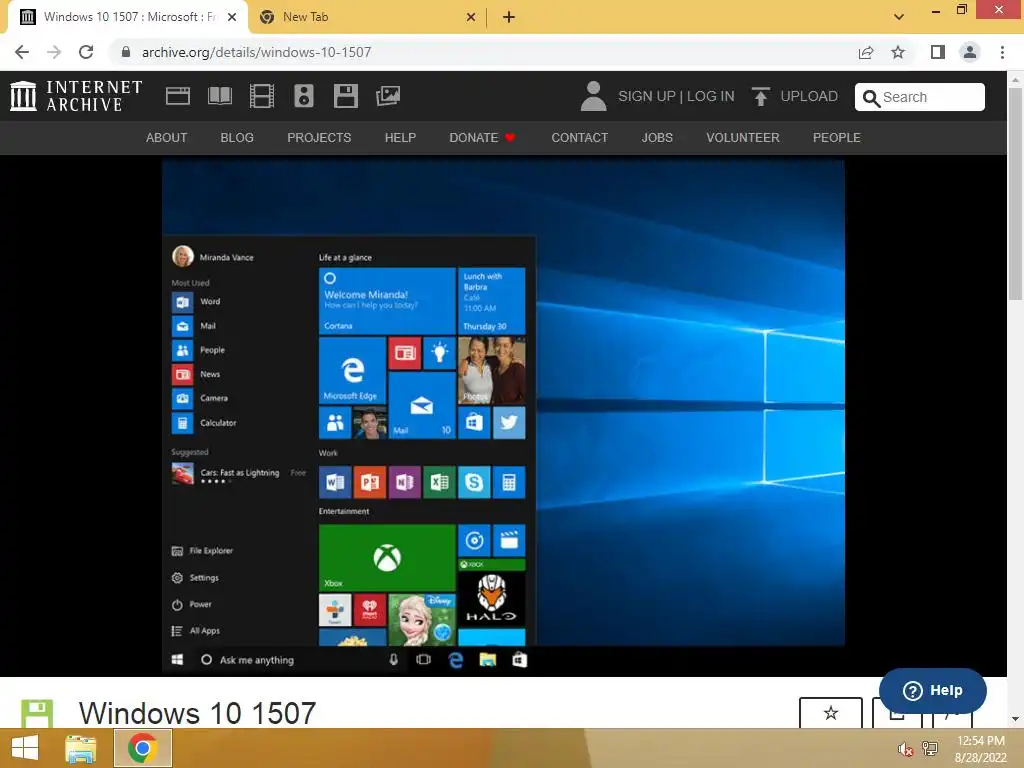Click the address bar URL
Viewport: 1024px width, 768px height.
(x=256, y=52)
